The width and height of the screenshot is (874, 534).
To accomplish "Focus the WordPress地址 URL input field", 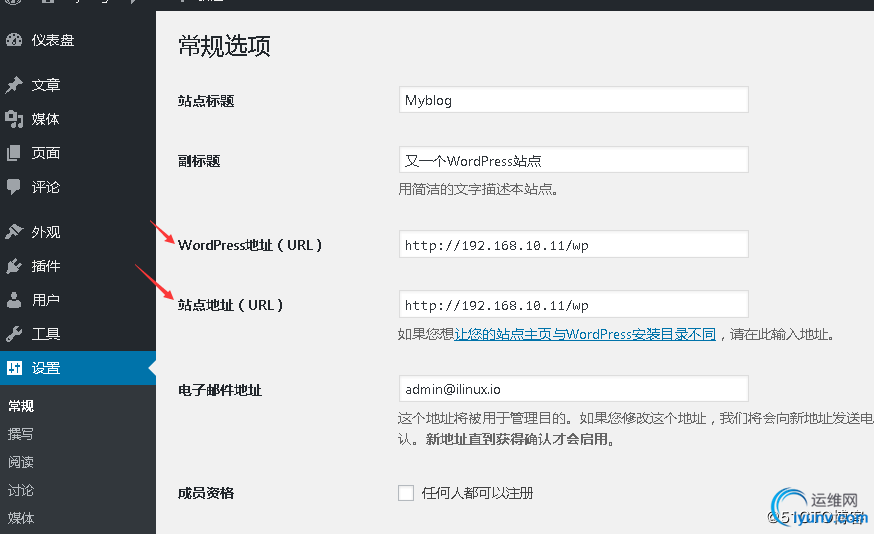I will 574,244.
